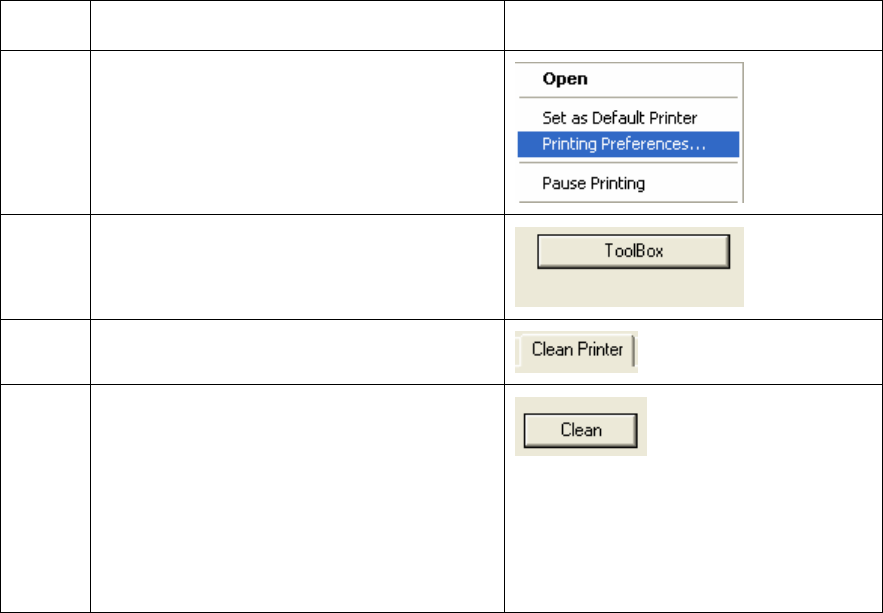Viewport: 883px width, 613px height.
Task: Click the blank middle cell beside ToolBox
Action: coord(297,267)
